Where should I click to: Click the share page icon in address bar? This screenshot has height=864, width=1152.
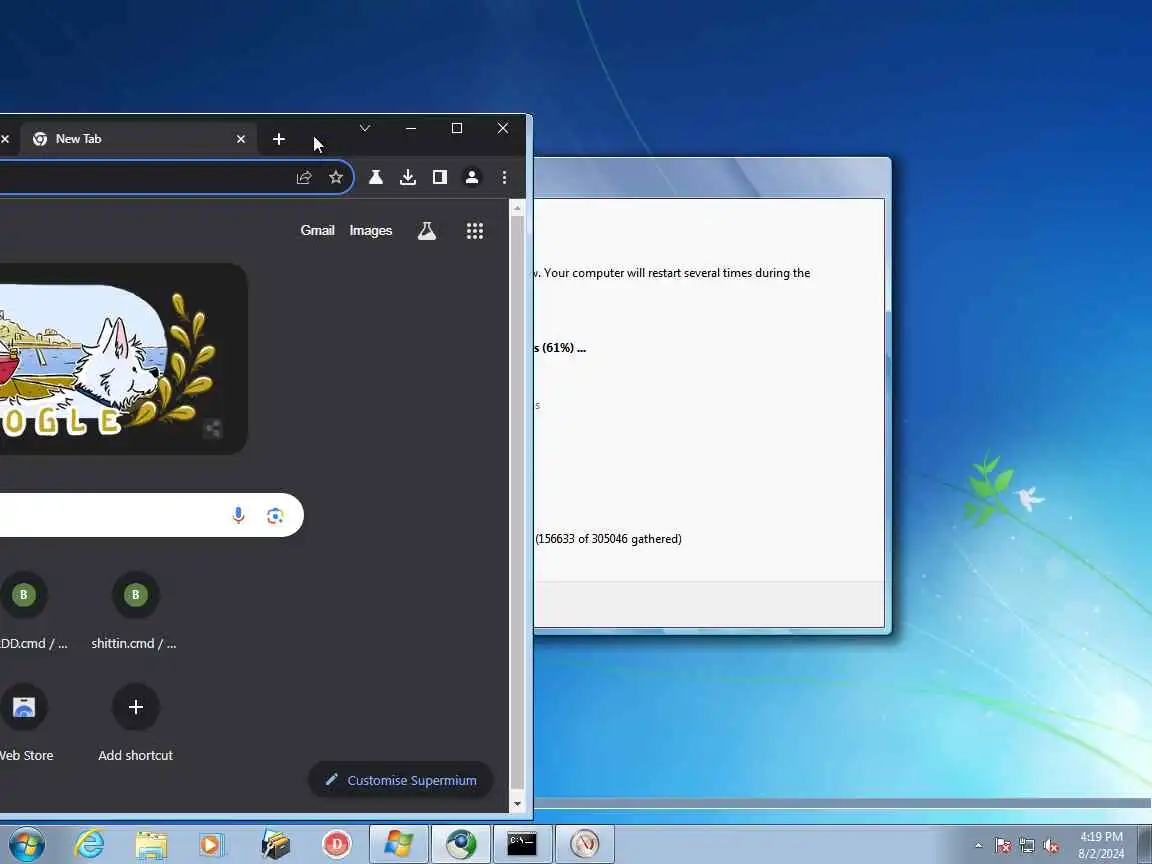click(303, 177)
